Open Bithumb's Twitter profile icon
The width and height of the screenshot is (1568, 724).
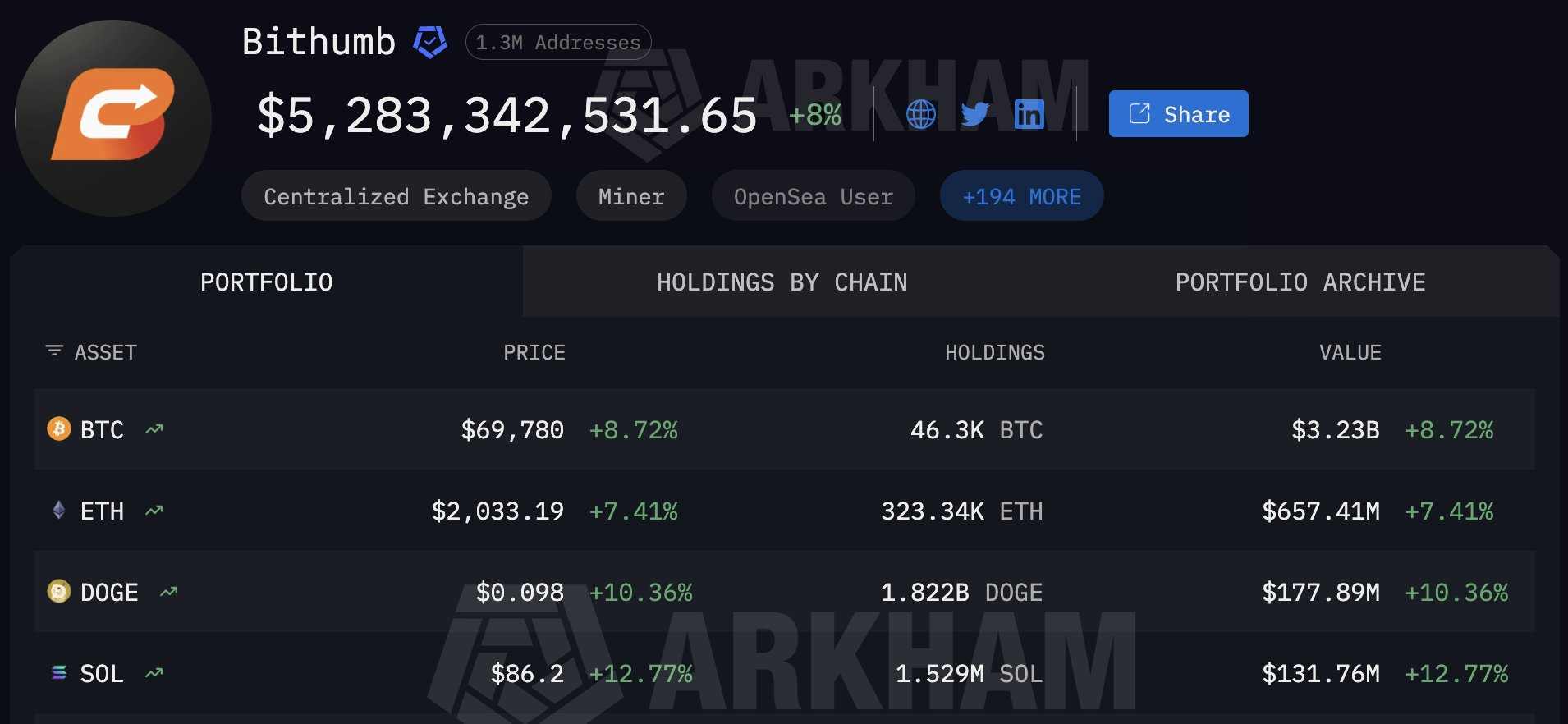(974, 114)
